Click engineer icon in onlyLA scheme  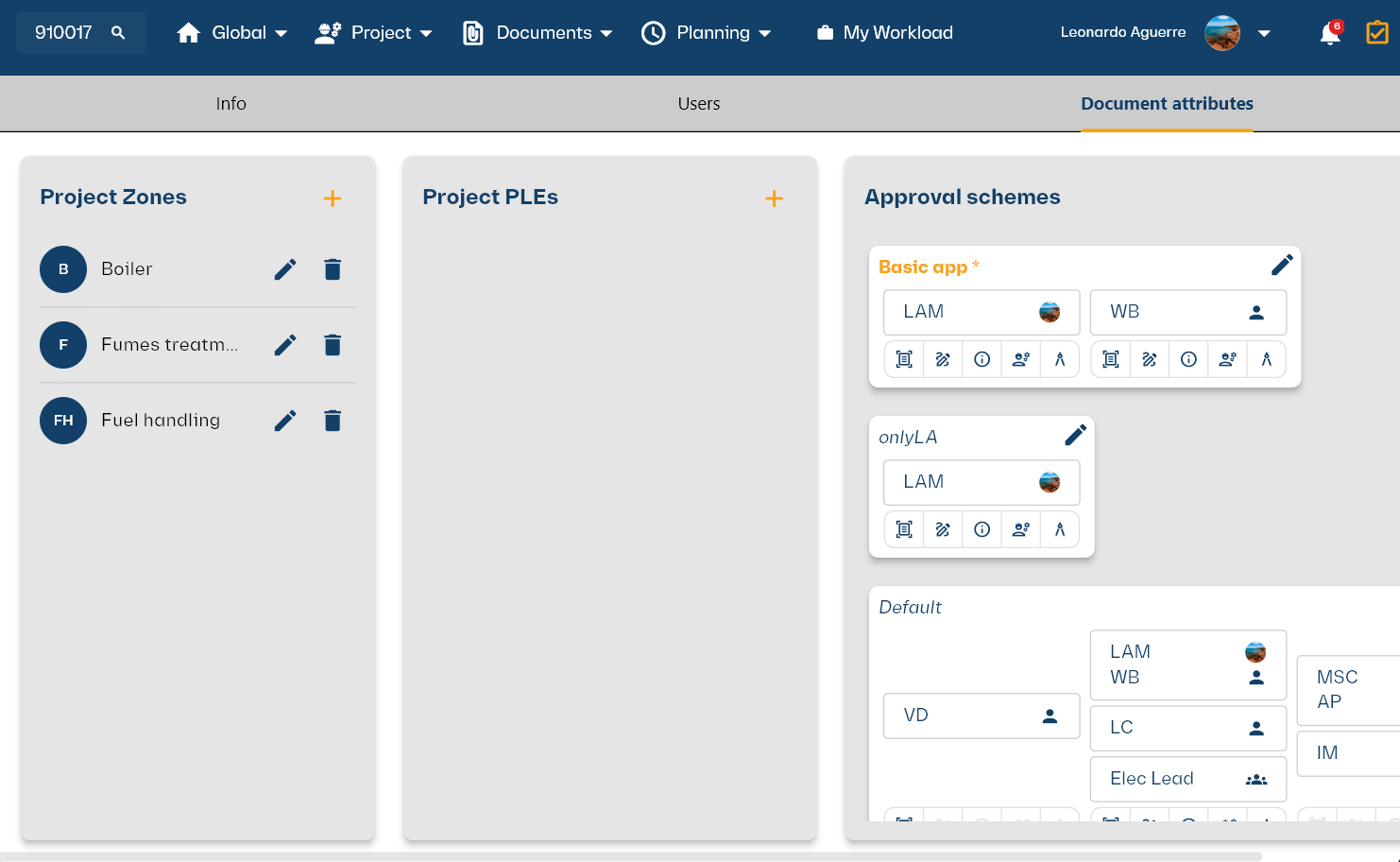pyautogui.click(x=1021, y=529)
